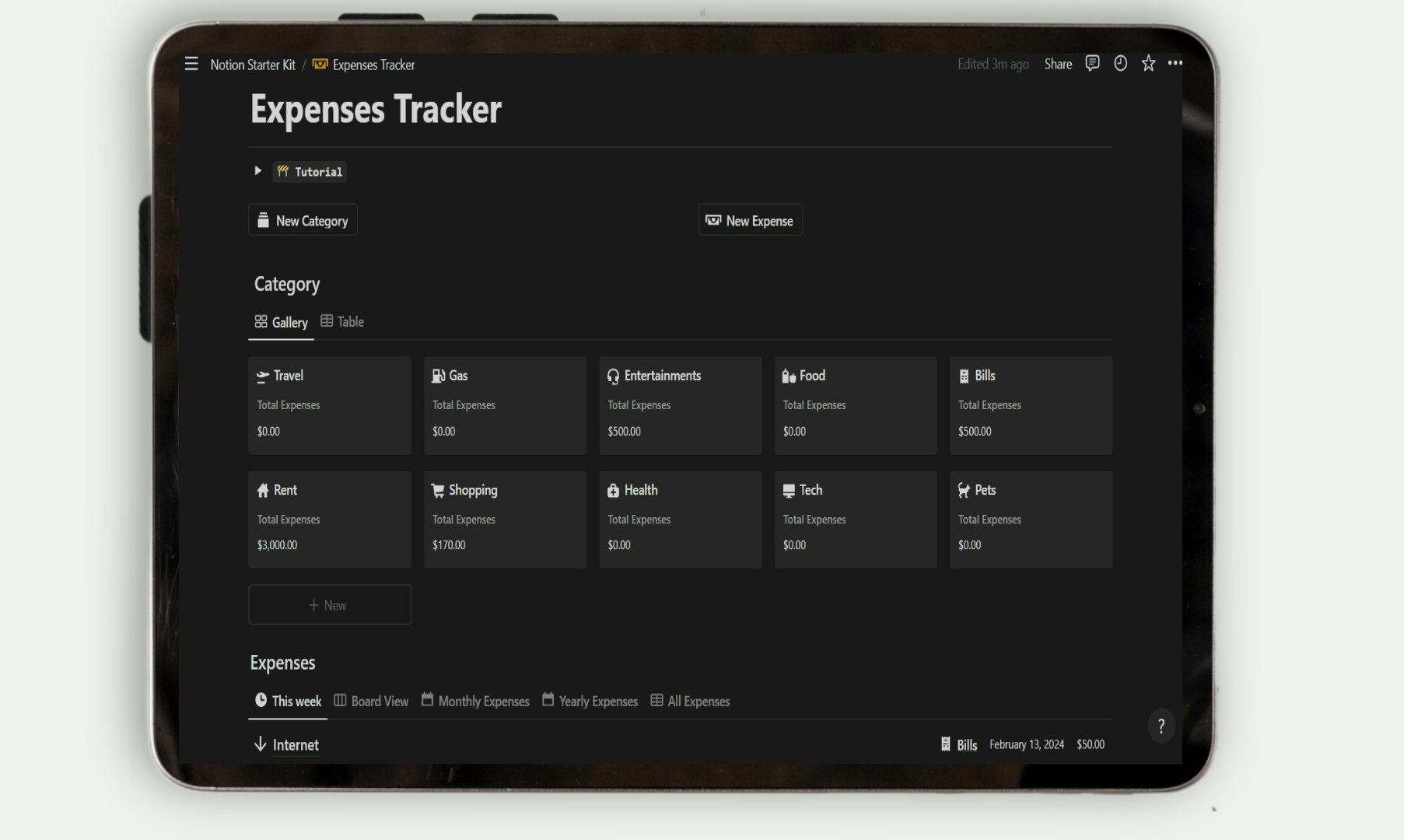Click the Entertainments headphones icon
The width and height of the screenshot is (1404, 840).
pyautogui.click(x=613, y=376)
